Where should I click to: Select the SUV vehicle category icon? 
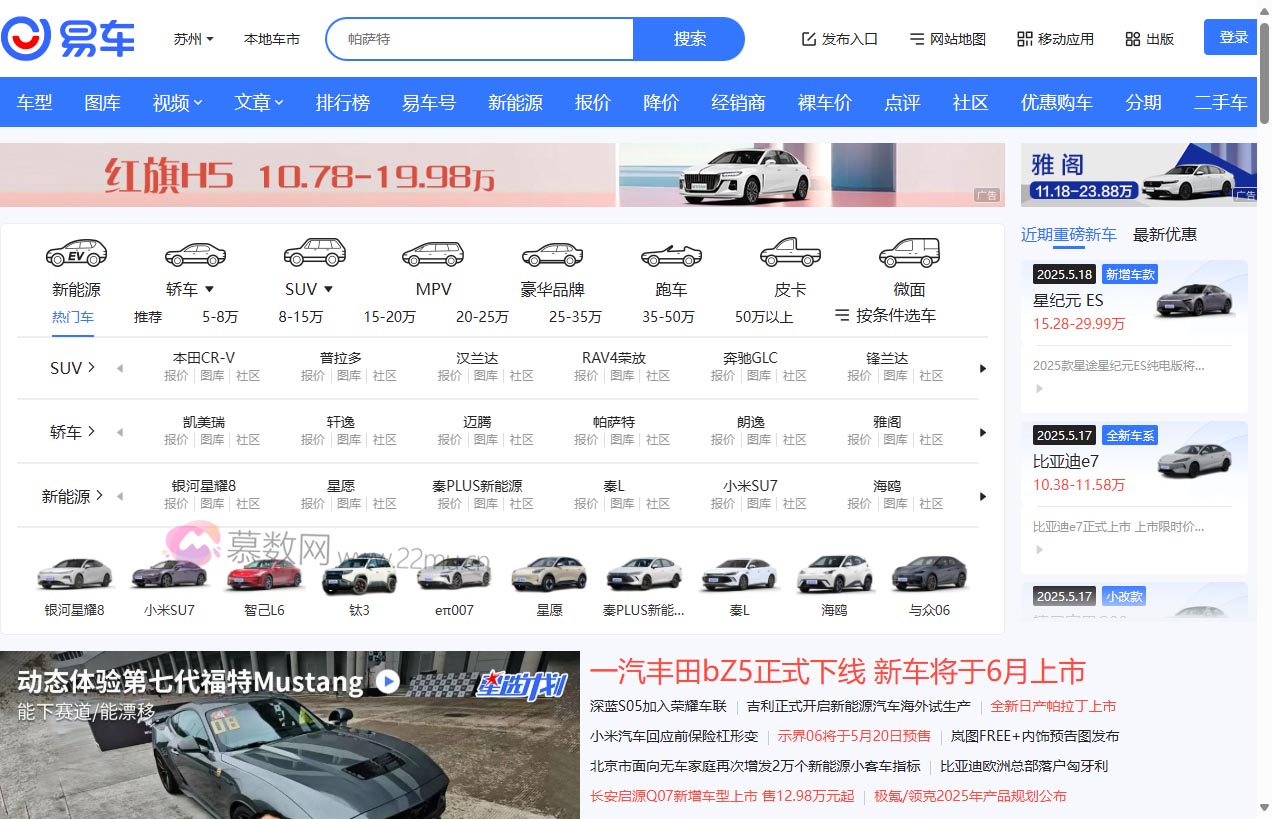[314, 253]
